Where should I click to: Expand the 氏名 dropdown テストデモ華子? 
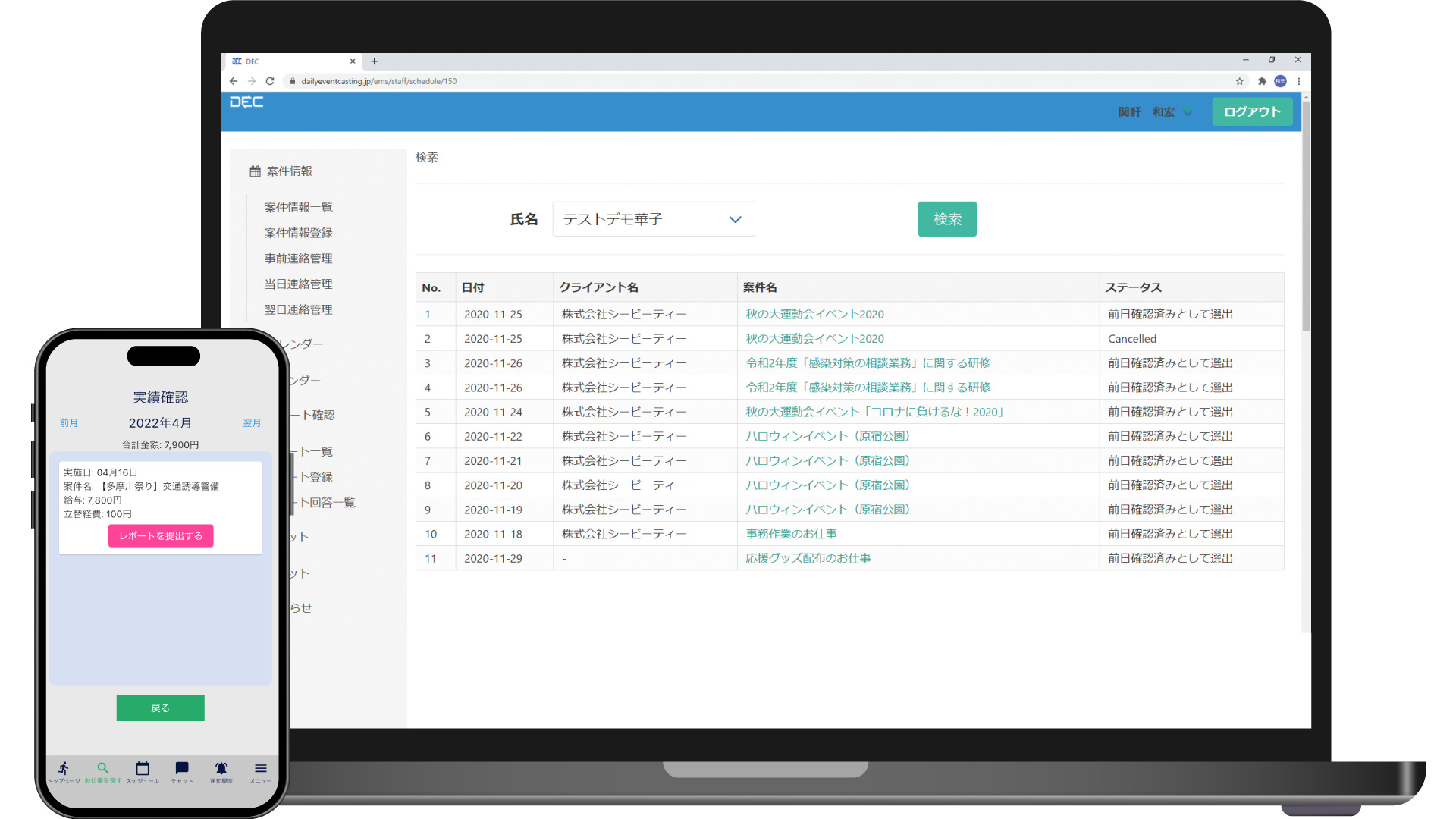(653, 219)
